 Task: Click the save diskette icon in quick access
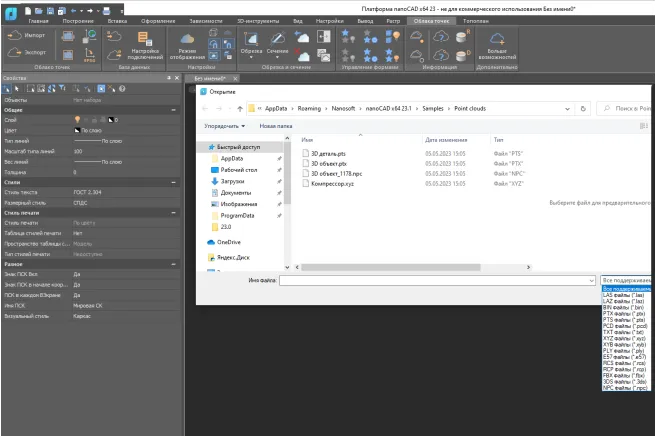point(50,10)
